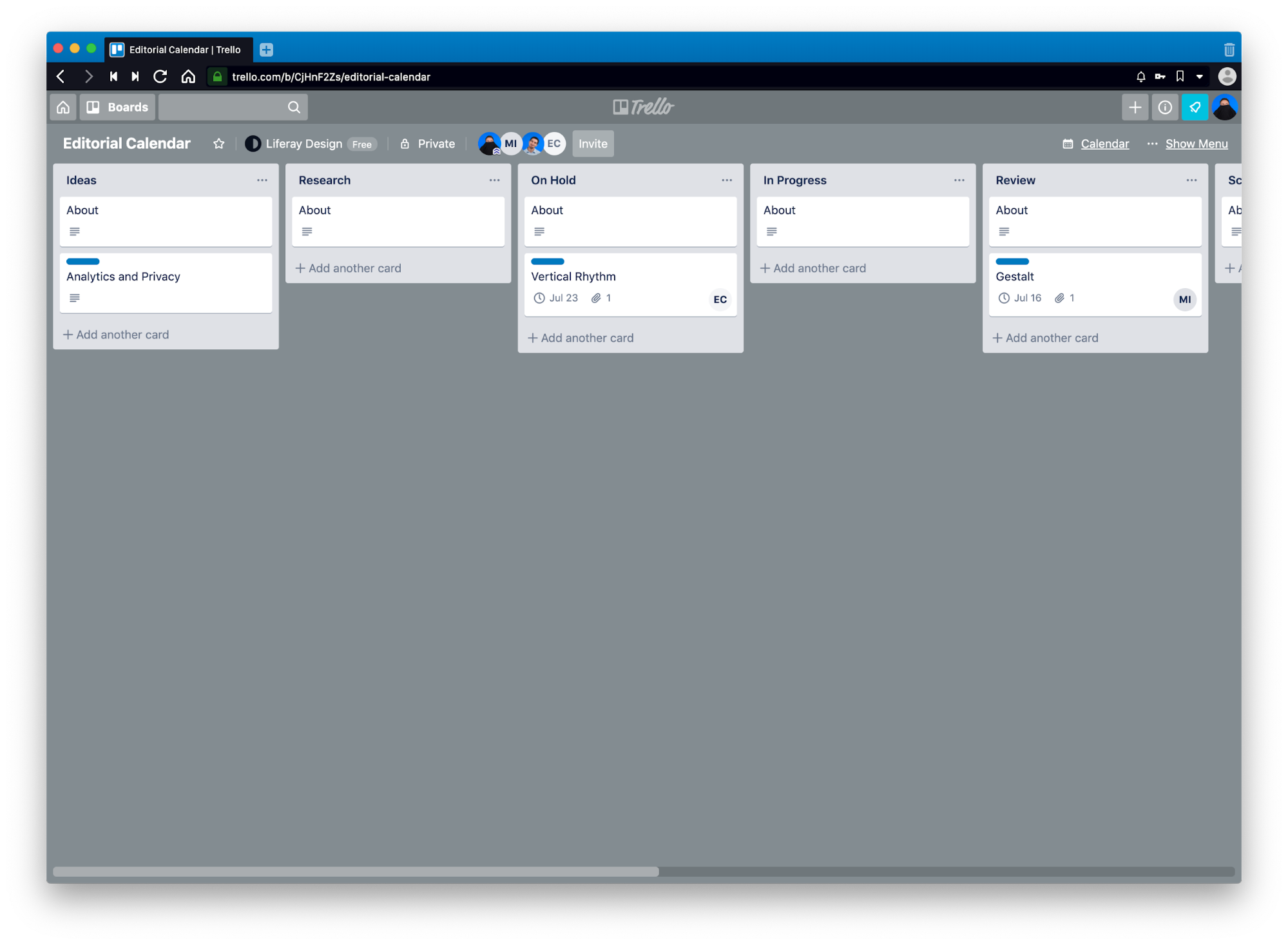This screenshot has width=1288, height=945.
Task: Open the browser new tab plus icon
Action: (x=266, y=50)
